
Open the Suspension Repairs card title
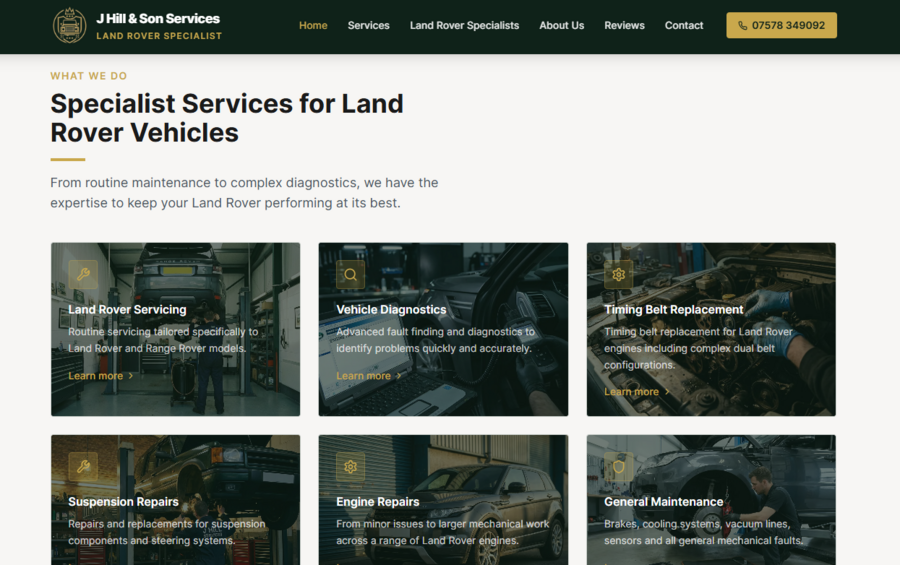(123, 502)
